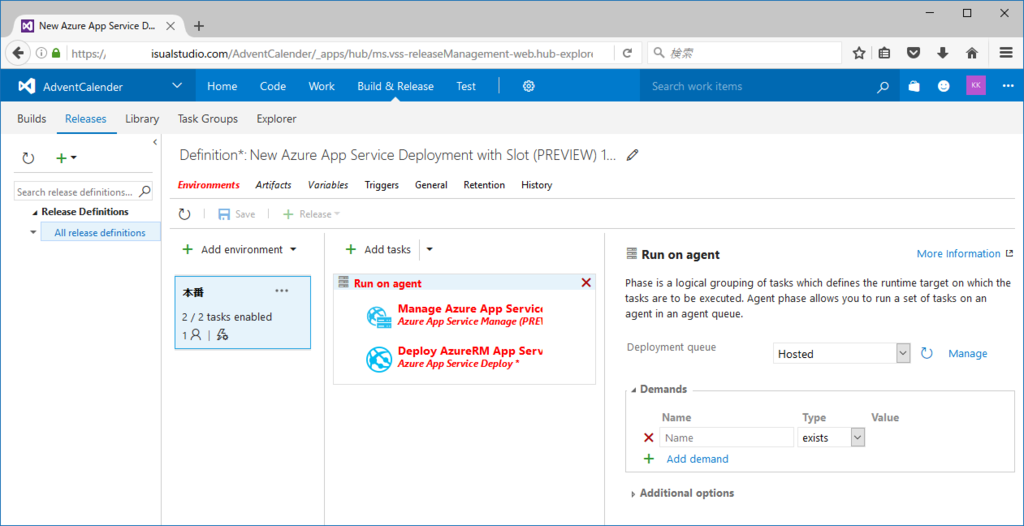Switch to the Library tab
Image resolution: width=1024 pixels, height=526 pixels.
coord(142,119)
